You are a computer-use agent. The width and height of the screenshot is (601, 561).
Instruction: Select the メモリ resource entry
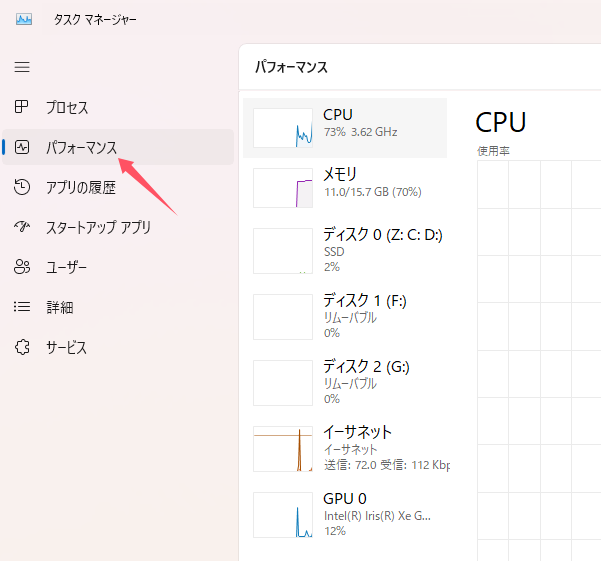point(345,188)
